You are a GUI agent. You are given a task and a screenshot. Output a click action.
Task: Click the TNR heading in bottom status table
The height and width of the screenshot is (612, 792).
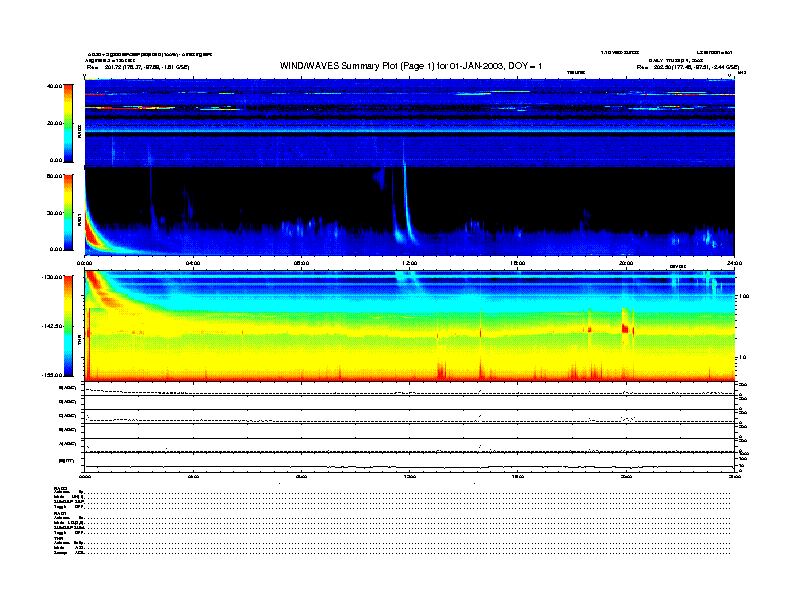coord(58,539)
